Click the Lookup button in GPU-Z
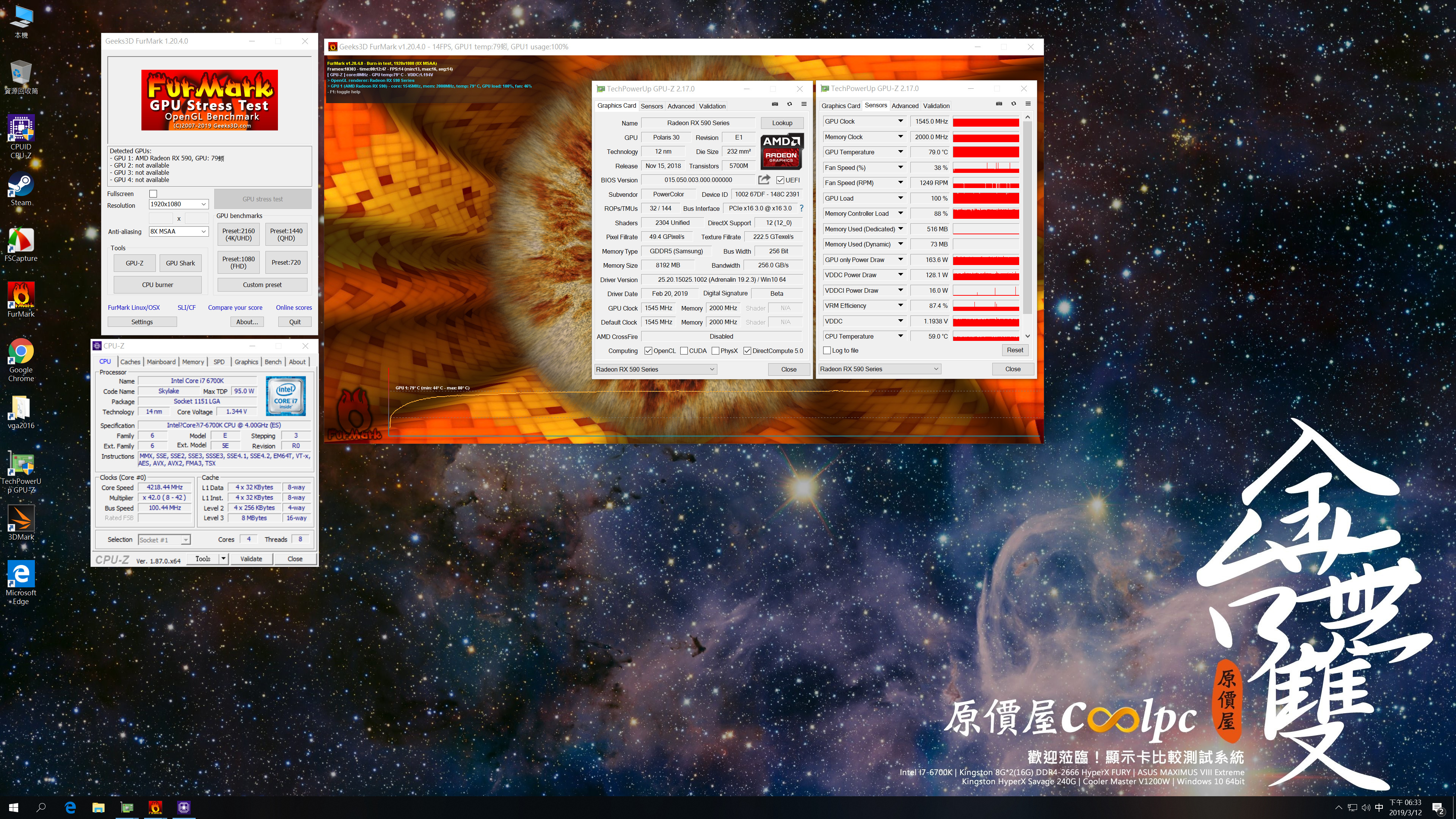This screenshot has height=819, width=1456. coord(782,122)
